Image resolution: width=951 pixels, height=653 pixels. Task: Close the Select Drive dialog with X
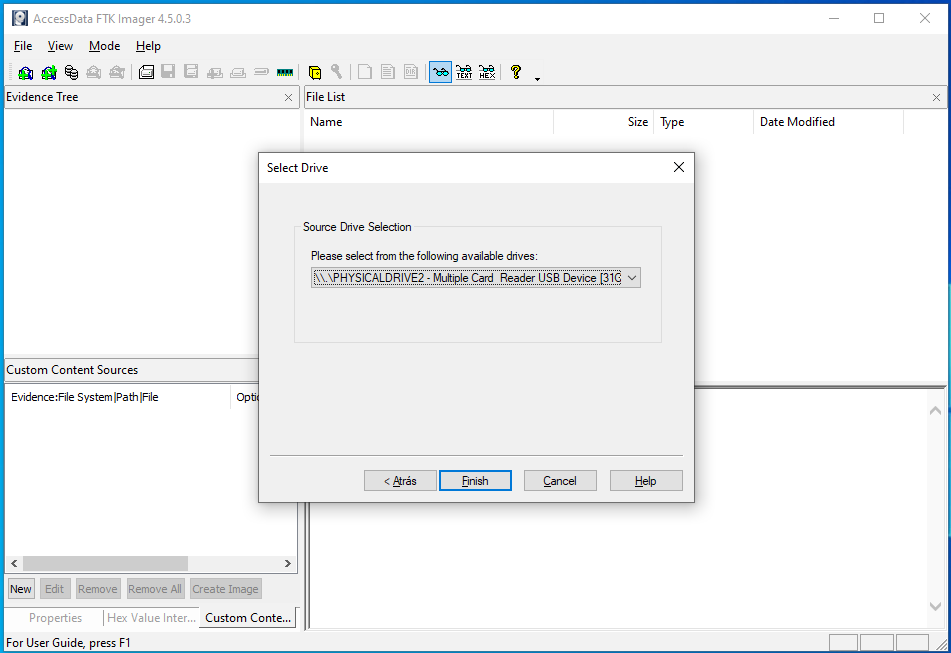[x=679, y=167]
